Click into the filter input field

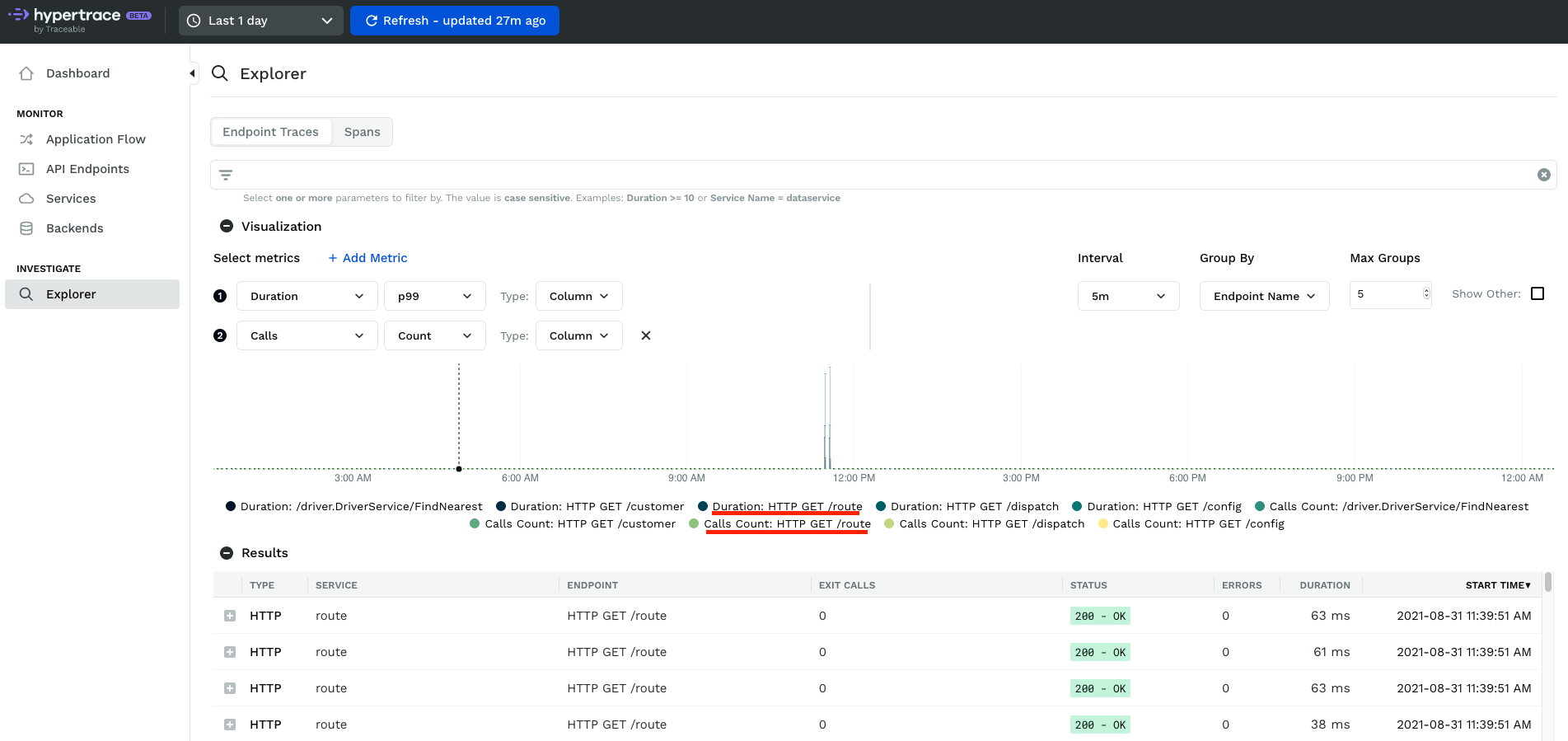[x=883, y=175]
